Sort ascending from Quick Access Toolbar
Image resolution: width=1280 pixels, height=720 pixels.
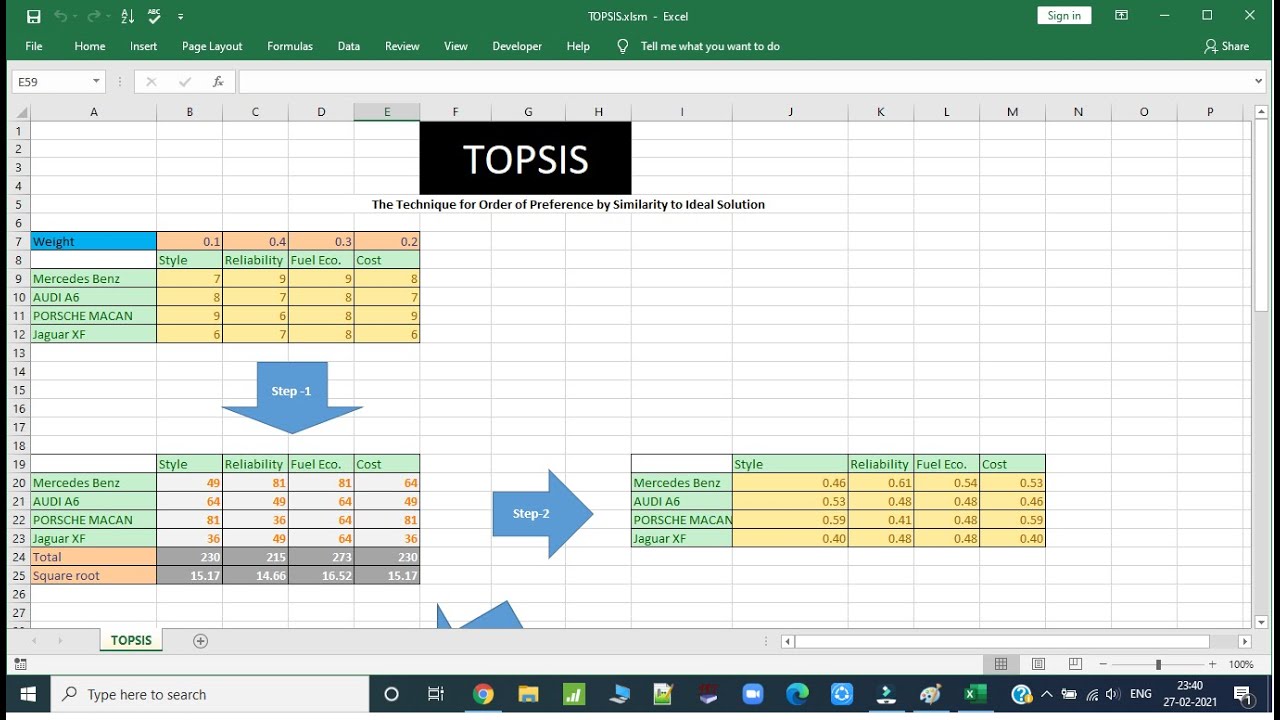(127, 16)
